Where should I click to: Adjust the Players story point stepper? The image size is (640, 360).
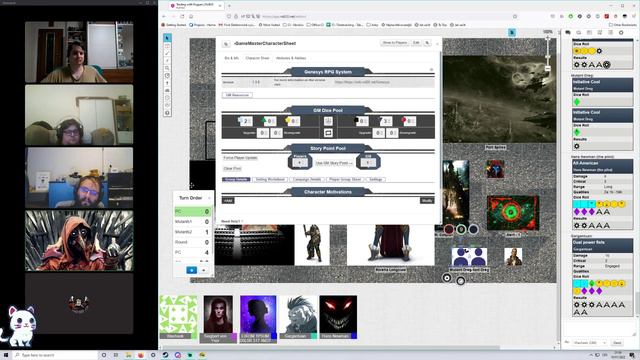[300, 162]
